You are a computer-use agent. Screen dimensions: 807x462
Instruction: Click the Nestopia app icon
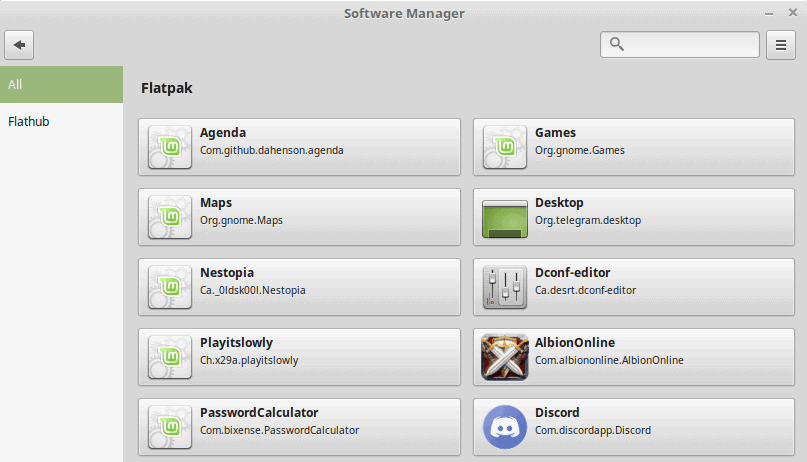[169, 287]
